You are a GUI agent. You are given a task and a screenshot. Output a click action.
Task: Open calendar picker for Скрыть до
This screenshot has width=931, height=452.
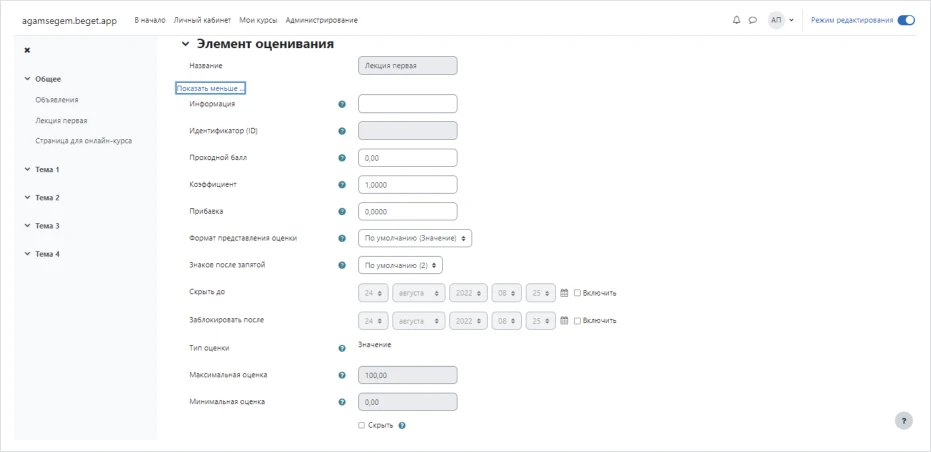pyautogui.click(x=564, y=293)
